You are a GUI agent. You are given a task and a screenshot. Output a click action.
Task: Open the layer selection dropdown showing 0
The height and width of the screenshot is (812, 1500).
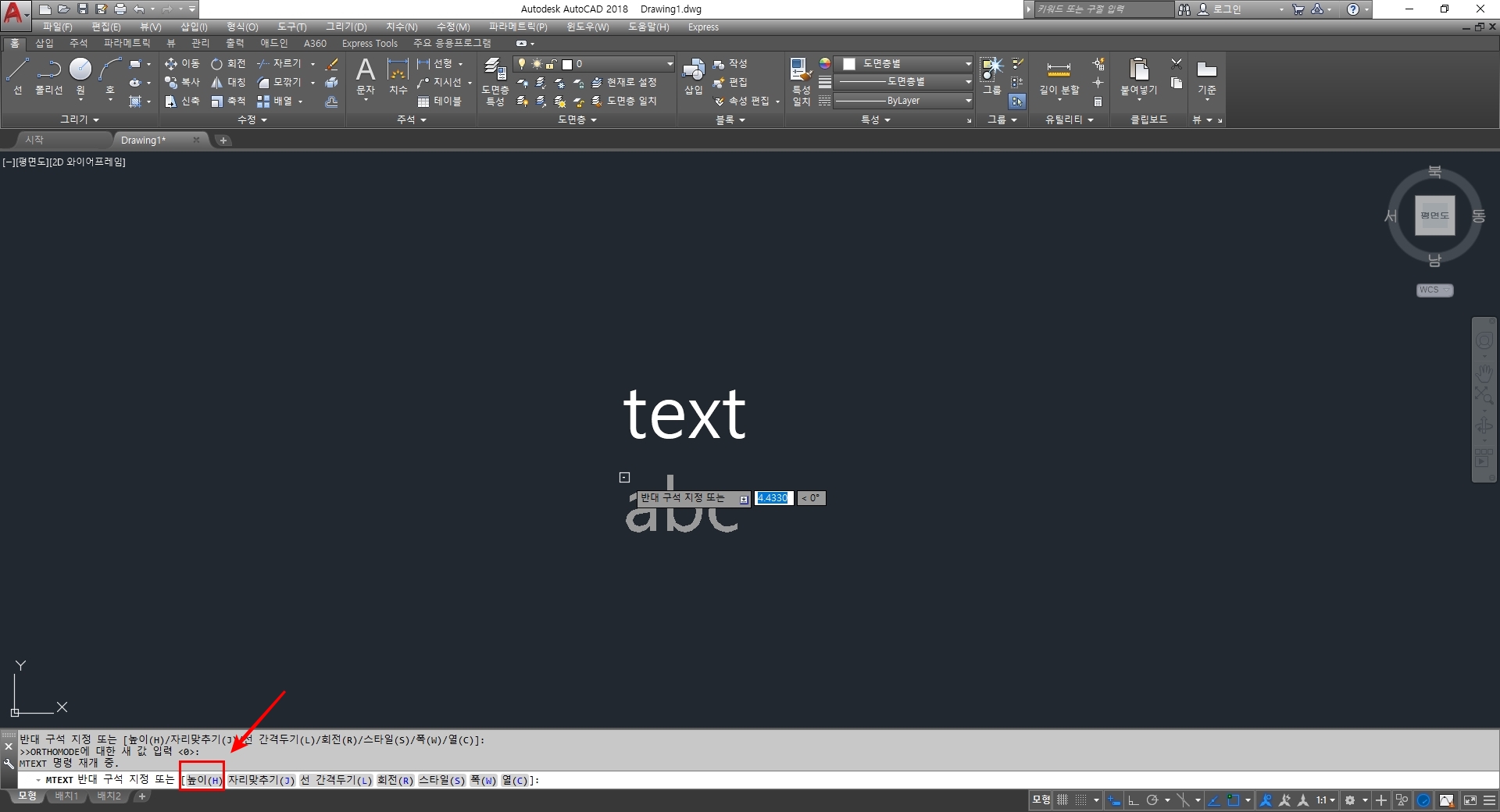click(x=594, y=64)
